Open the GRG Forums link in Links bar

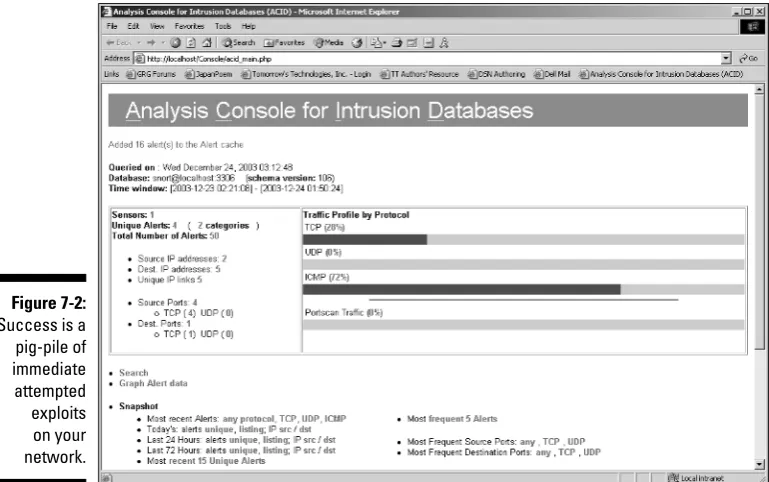[151, 74]
